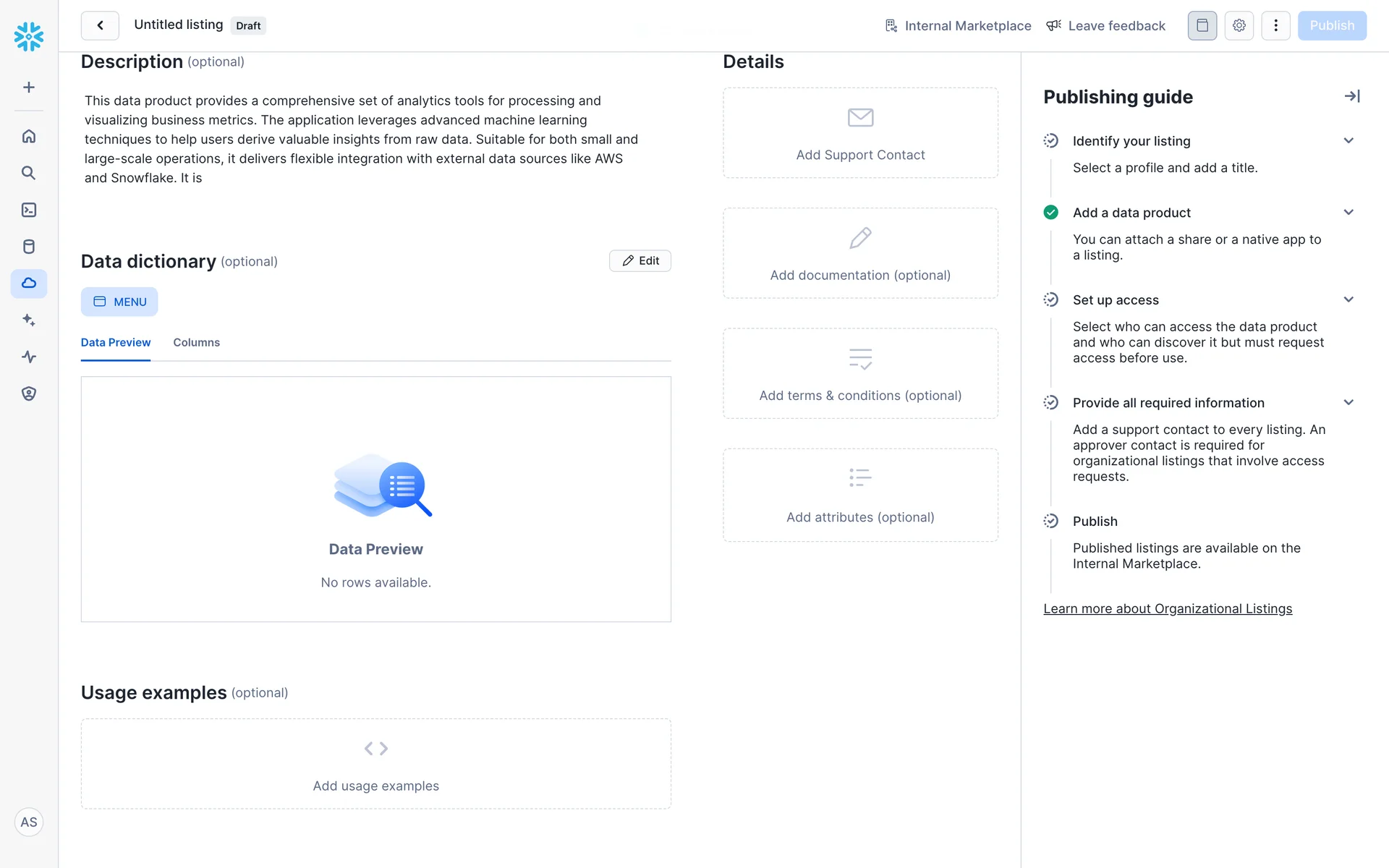Open the Admin shield icon in sidebar
The image size is (1389, 868).
(29, 393)
